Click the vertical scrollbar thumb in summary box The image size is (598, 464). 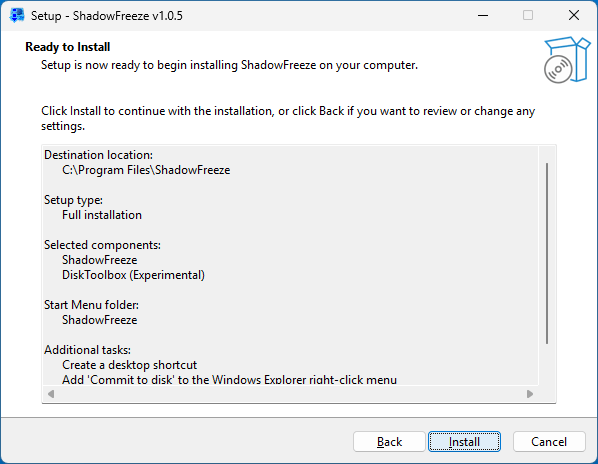[547, 254]
